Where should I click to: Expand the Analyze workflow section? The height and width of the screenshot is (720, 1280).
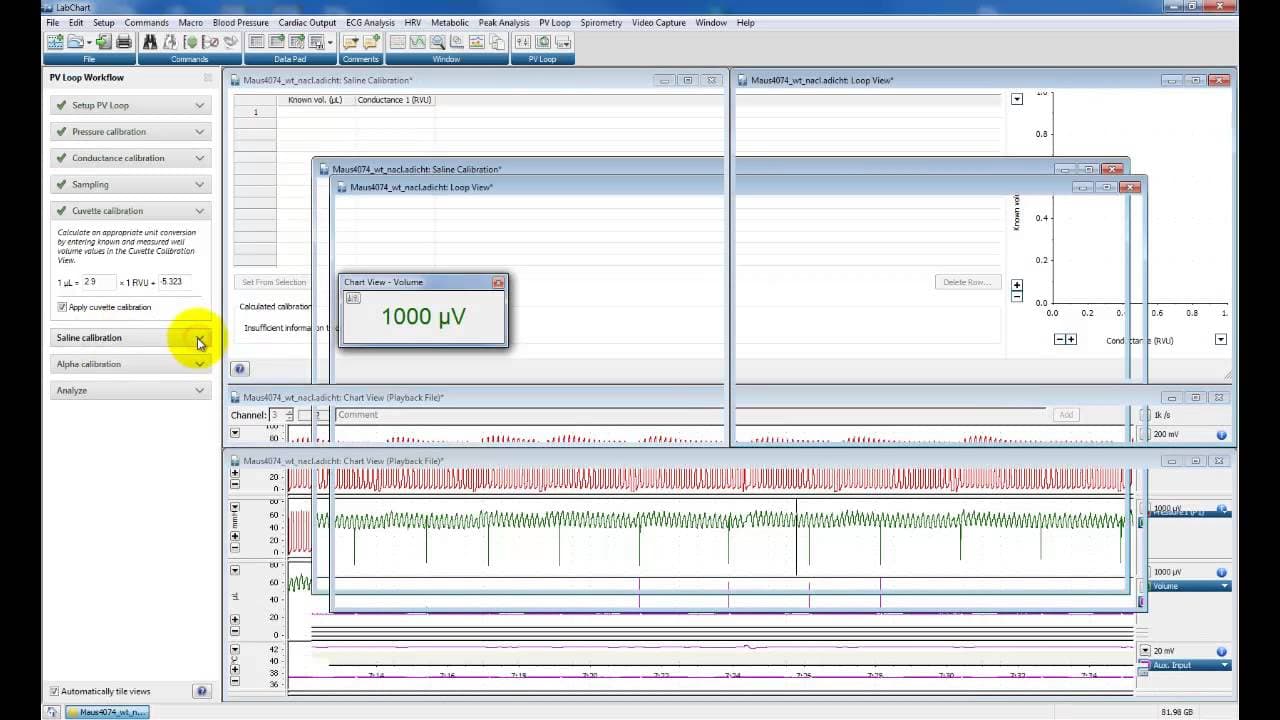pyautogui.click(x=130, y=390)
